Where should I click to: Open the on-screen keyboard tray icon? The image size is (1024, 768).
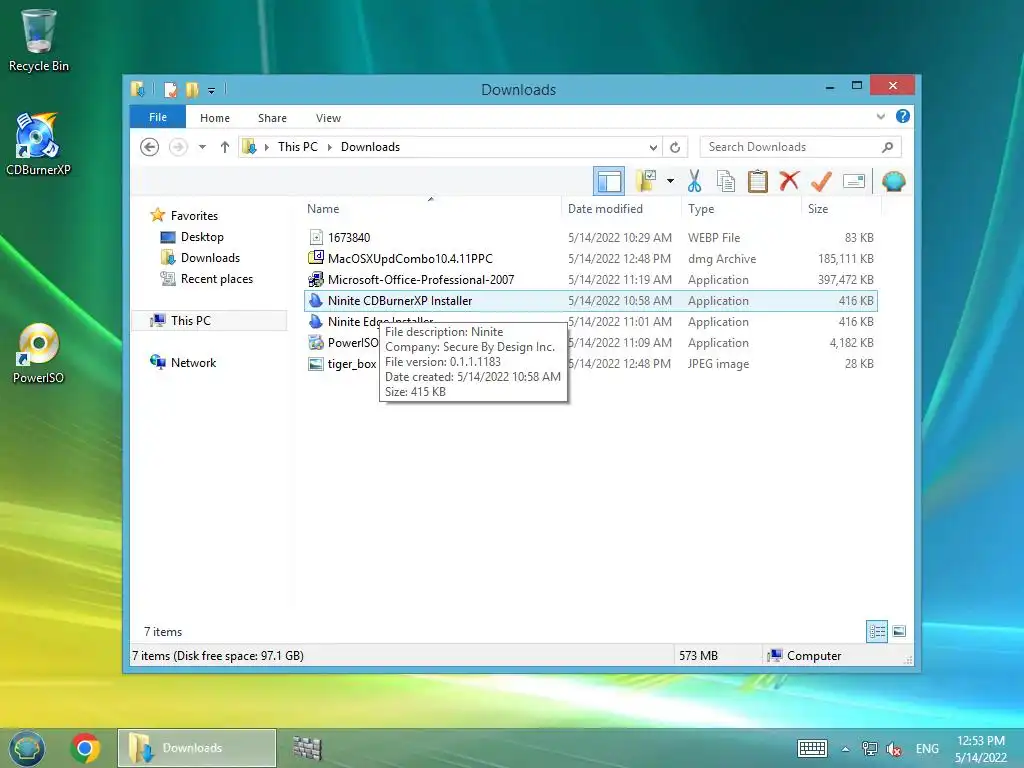pos(812,748)
